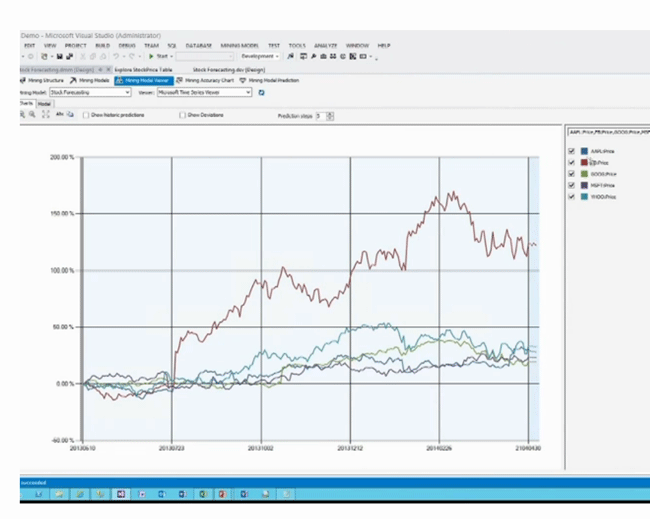This screenshot has height=520, width=650.
Task: Click the Start debugging play icon
Action: point(151,56)
